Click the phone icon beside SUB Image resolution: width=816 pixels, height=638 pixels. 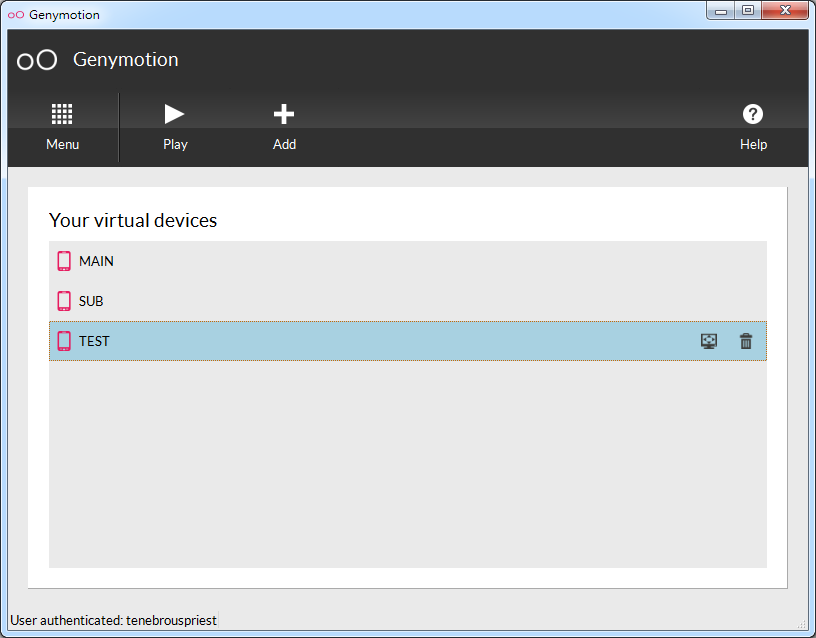[x=64, y=301]
